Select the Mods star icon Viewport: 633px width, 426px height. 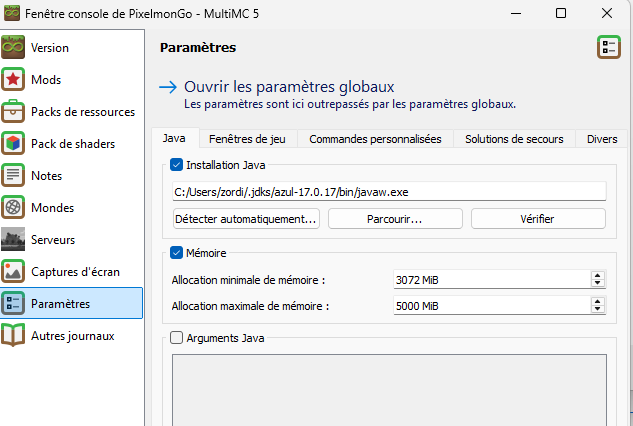14,80
